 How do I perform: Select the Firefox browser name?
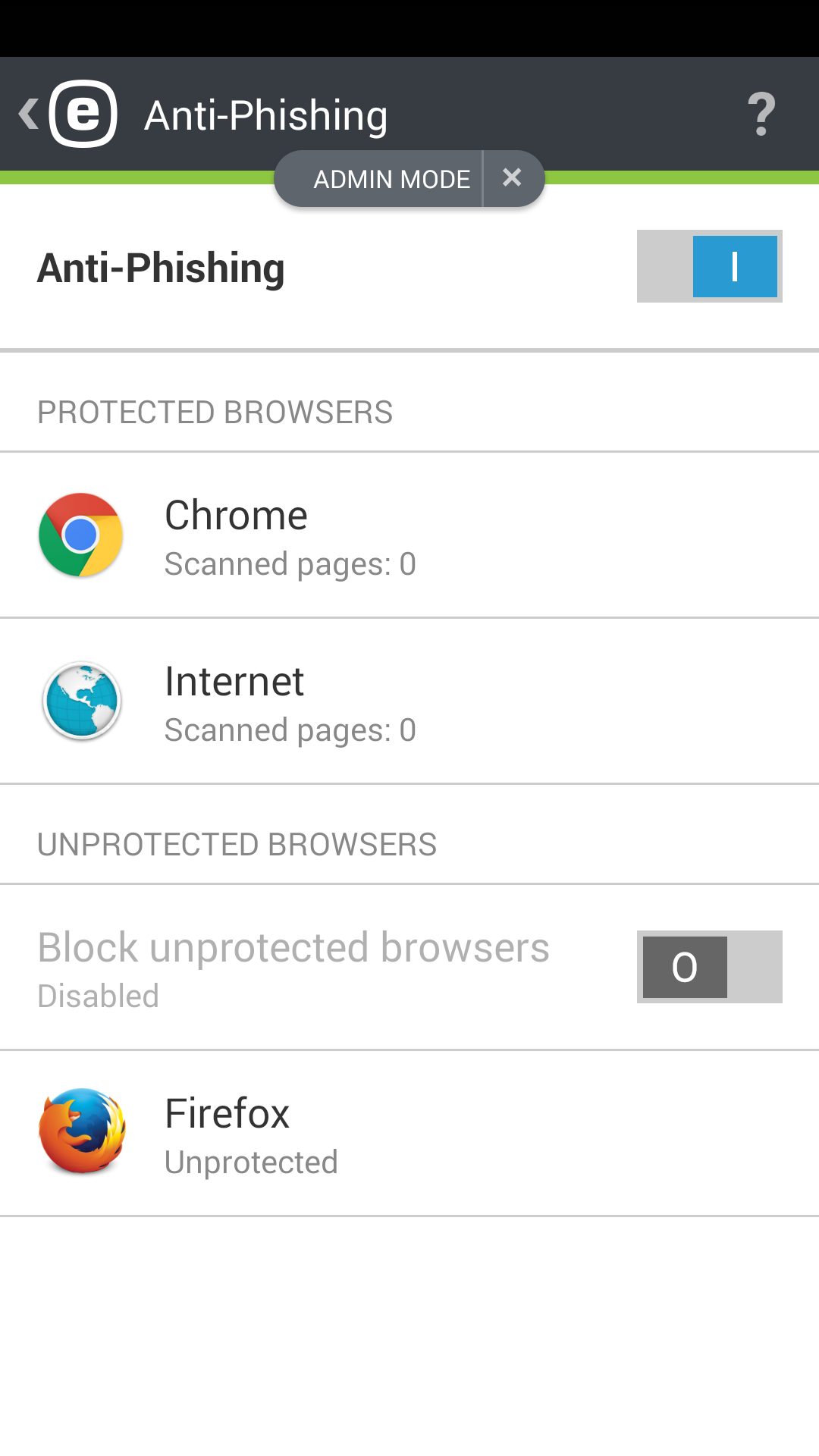tap(227, 1113)
